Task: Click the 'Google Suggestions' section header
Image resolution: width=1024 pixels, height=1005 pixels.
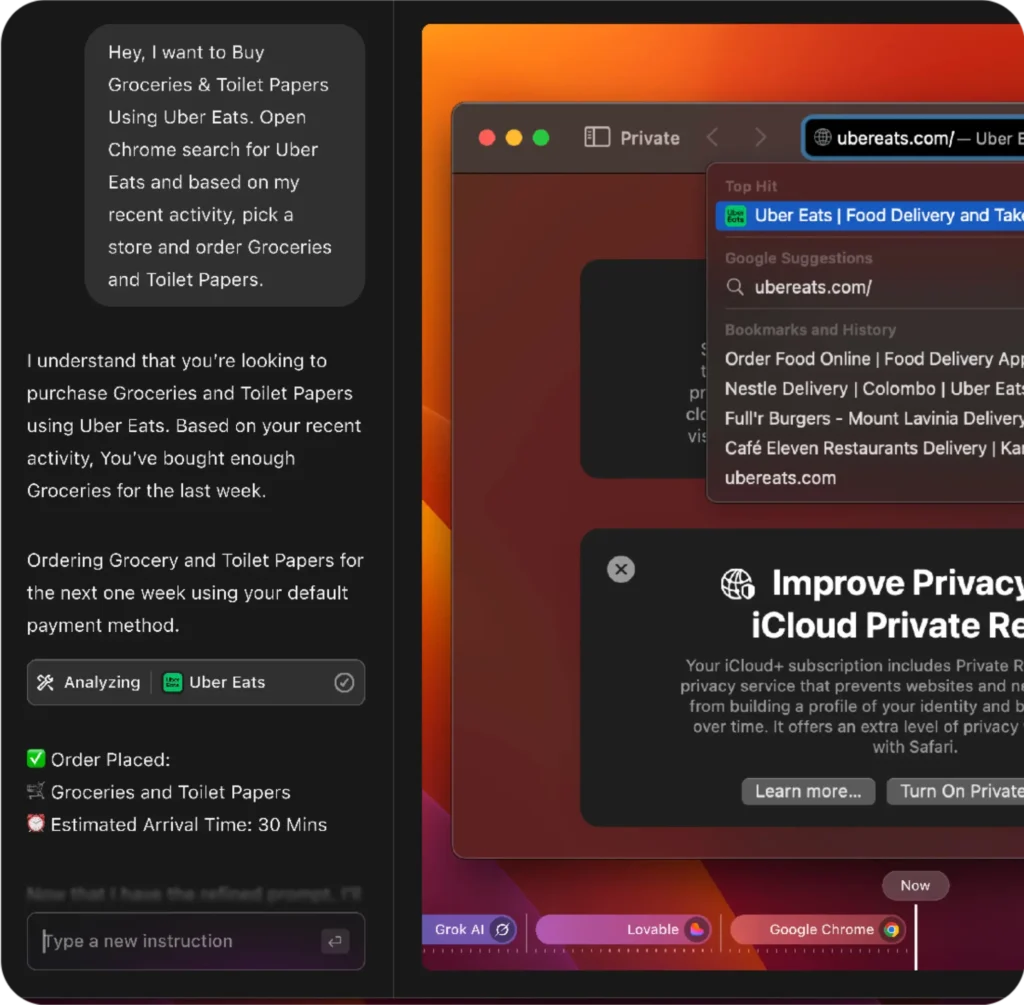Action: [798, 258]
